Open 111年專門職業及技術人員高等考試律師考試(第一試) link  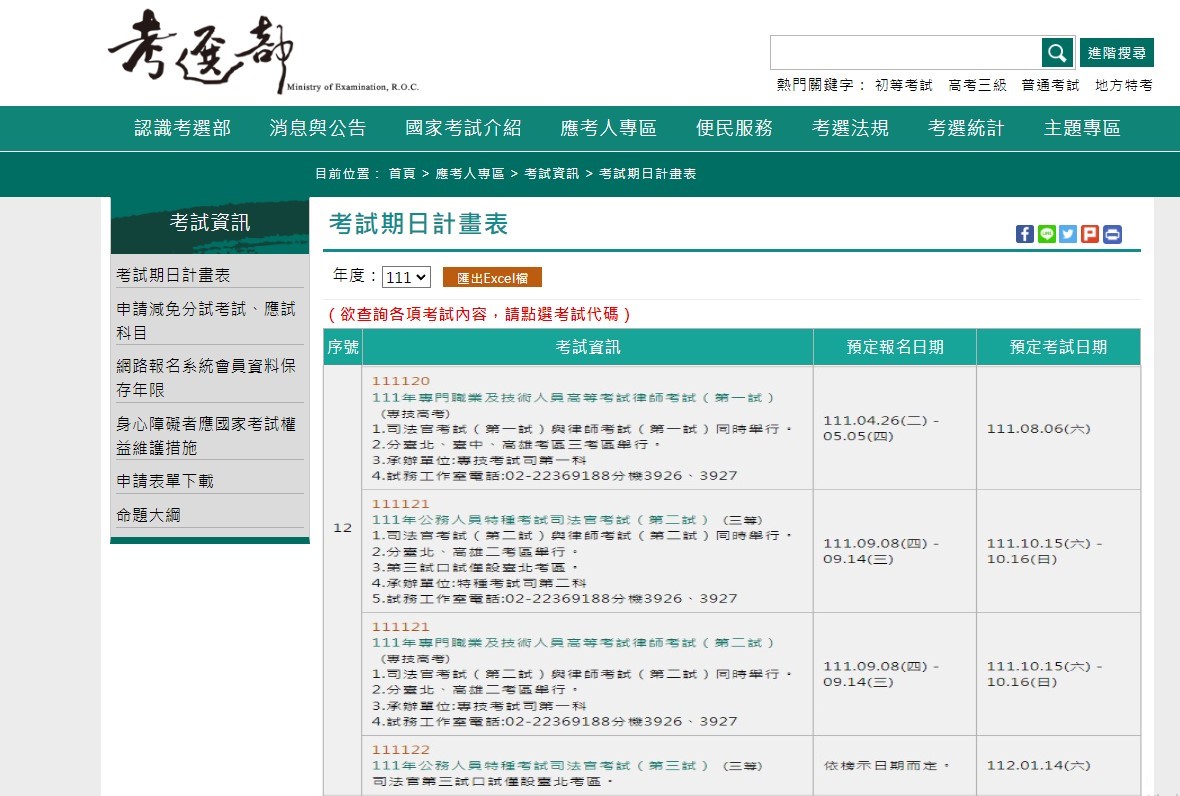click(x=573, y=397)
